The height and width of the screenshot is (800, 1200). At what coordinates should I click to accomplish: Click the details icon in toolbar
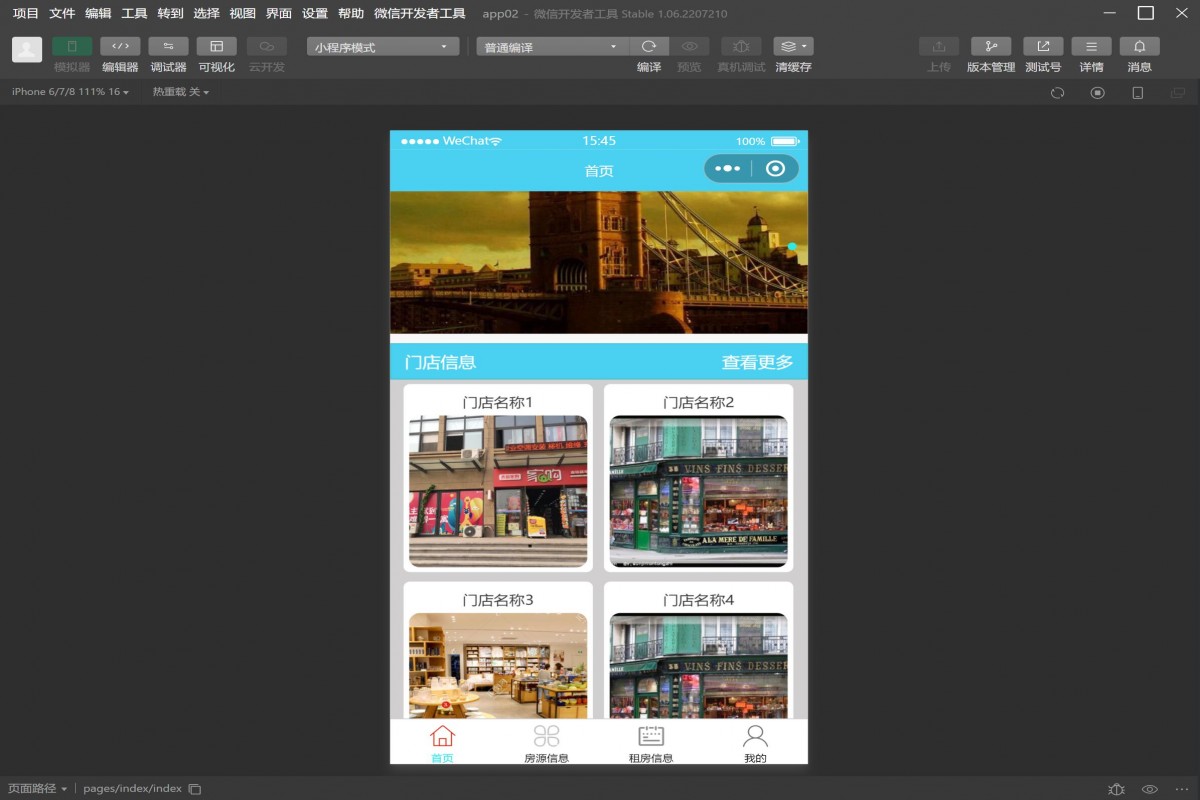click(x=1091, y=47)
